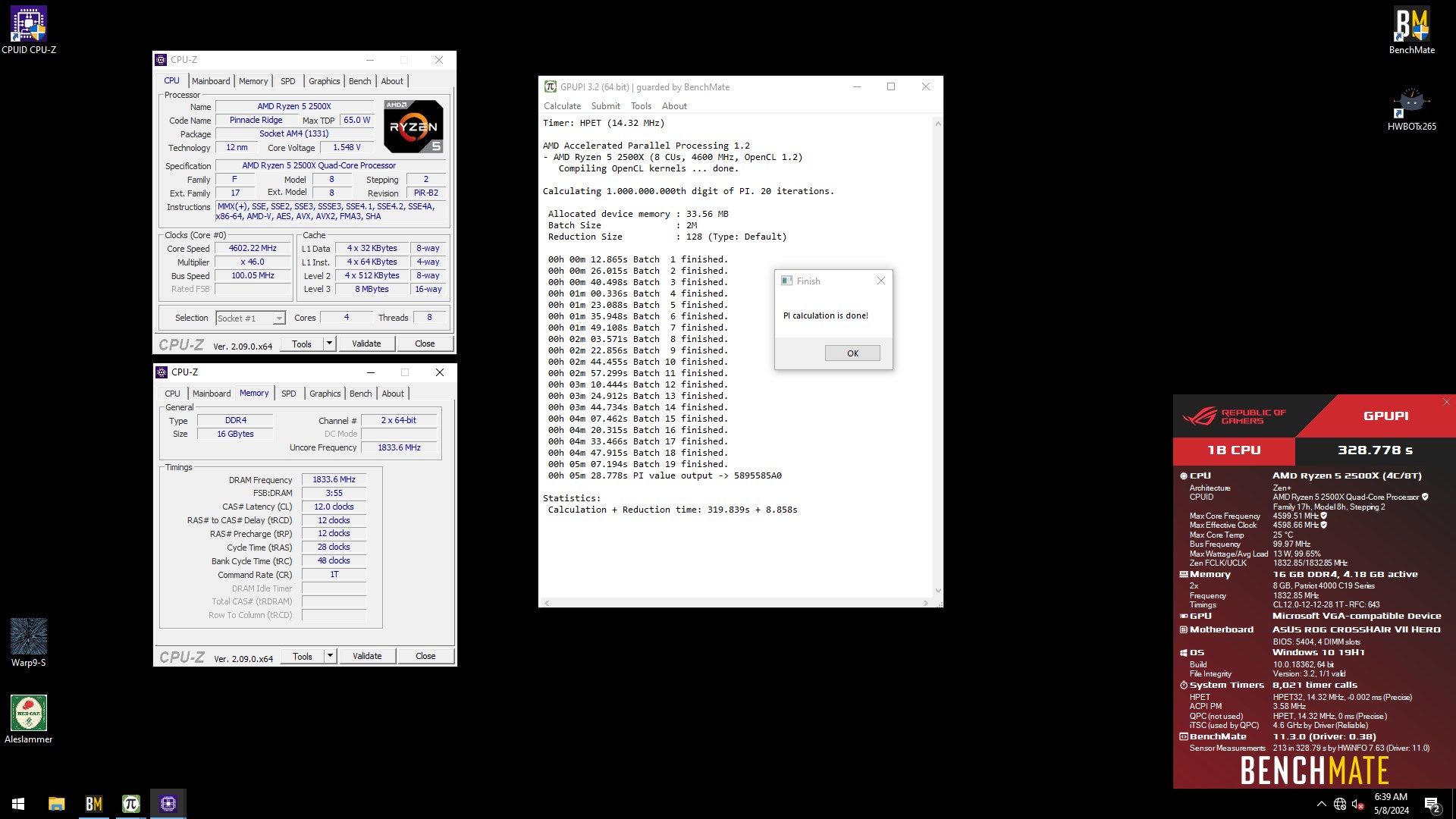Switch to GPUPI in the taskbar
Viewport: 1456px width, 819px height.
pos(130,804)
